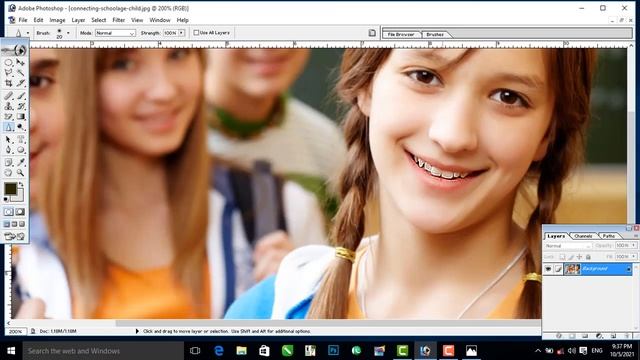This screenshot has height=360, width=640.
Task: Click the new adjustment layer icon
Action: (x=599, y=336)
